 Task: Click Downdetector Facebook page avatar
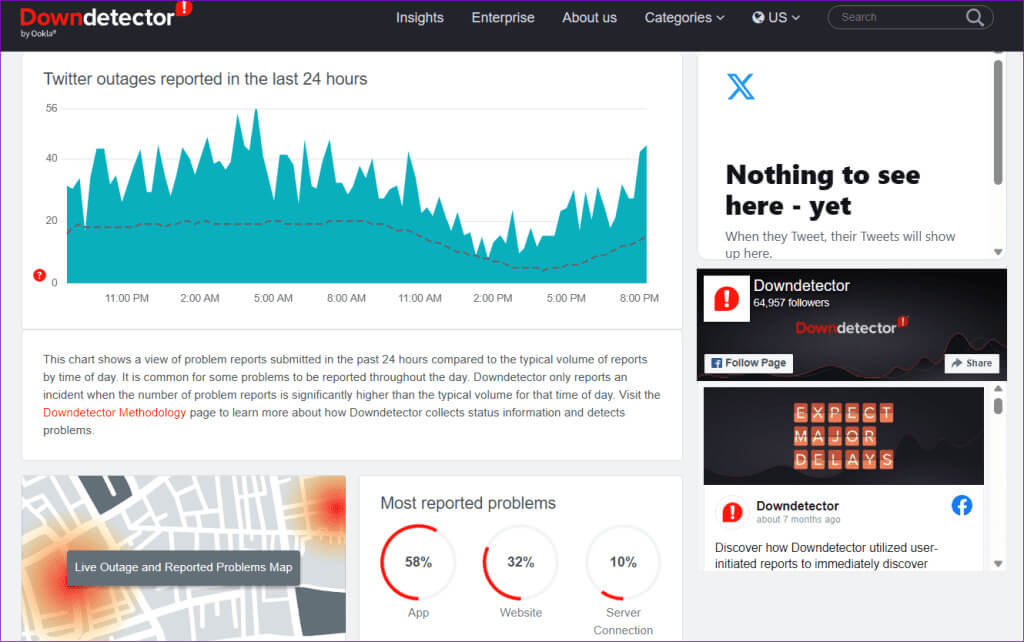(726, 299)
